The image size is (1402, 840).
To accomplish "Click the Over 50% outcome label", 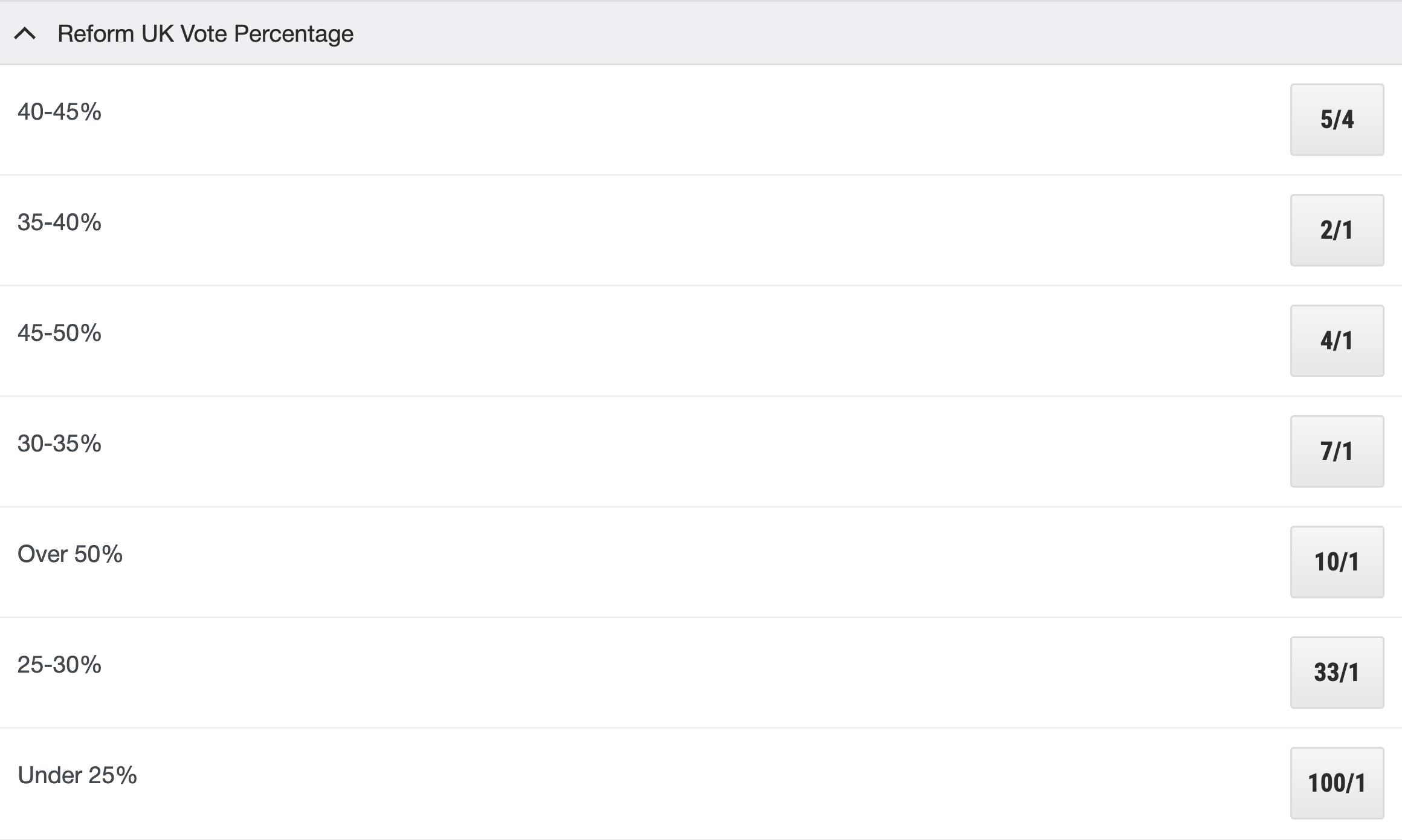I will coord(70,554).
